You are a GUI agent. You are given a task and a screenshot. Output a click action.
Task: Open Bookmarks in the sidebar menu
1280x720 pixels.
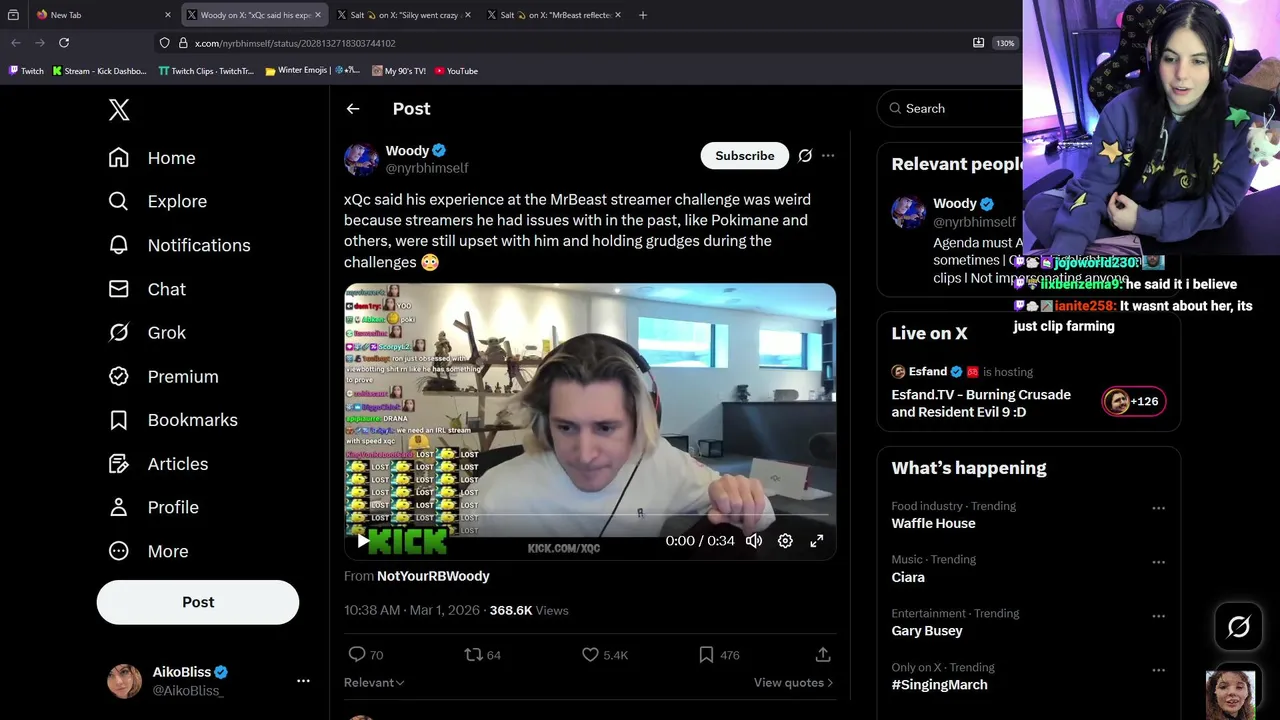pos(173,420)
